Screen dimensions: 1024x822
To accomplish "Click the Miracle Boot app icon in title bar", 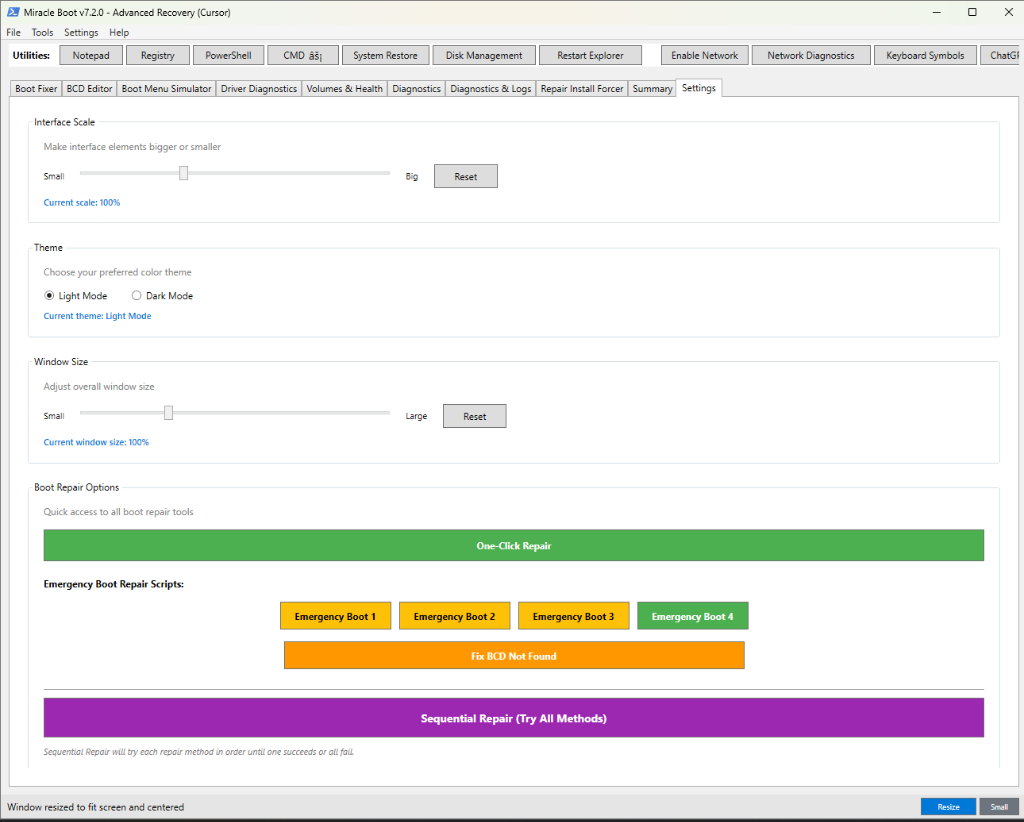I will click(x=13, y=12).
